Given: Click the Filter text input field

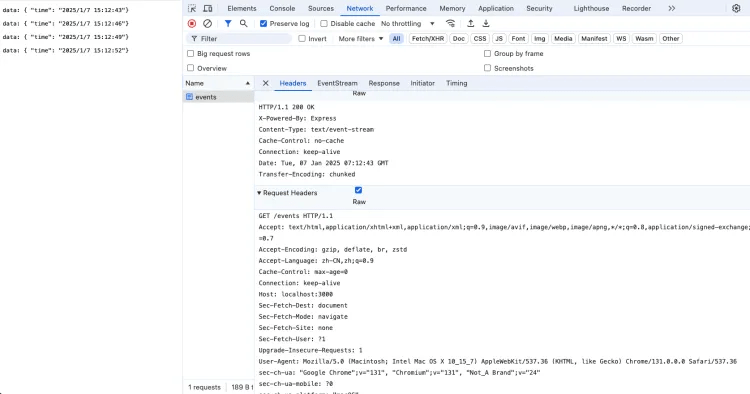Looking at the screenshot, I should [x=239, y=39].
